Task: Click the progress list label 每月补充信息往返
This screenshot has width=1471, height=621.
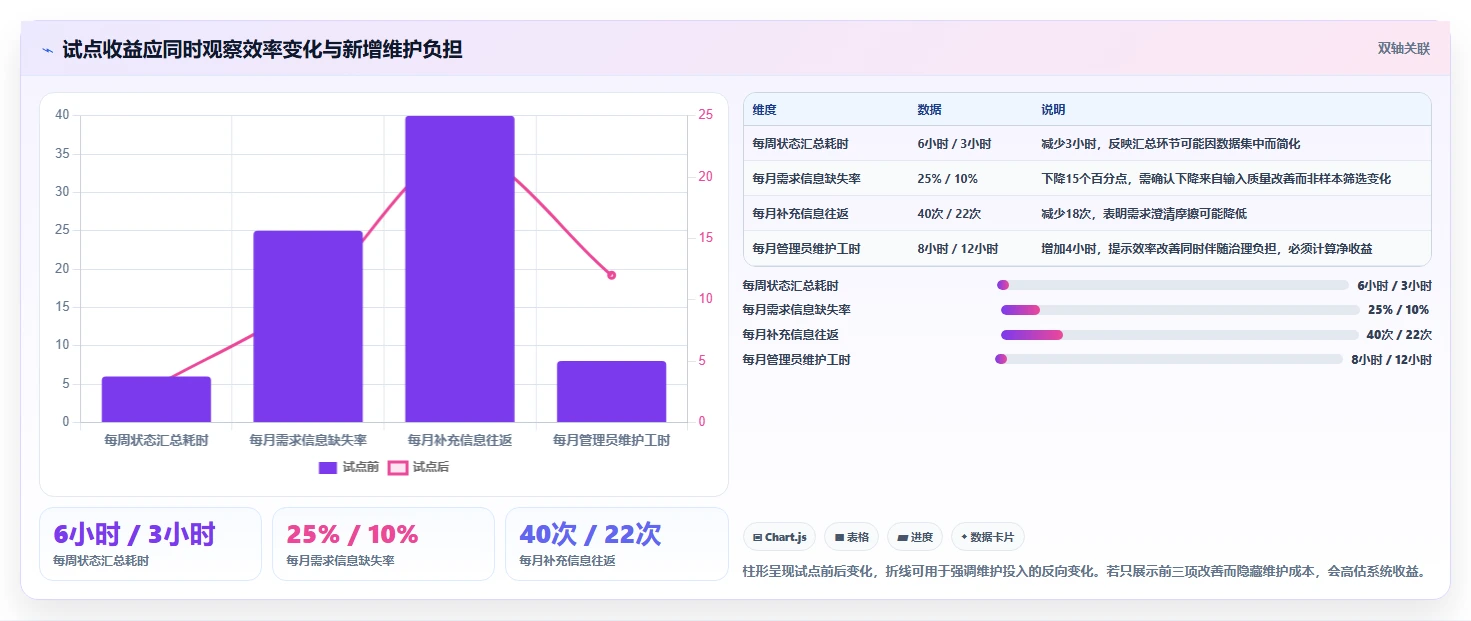Action: point(790,335)
